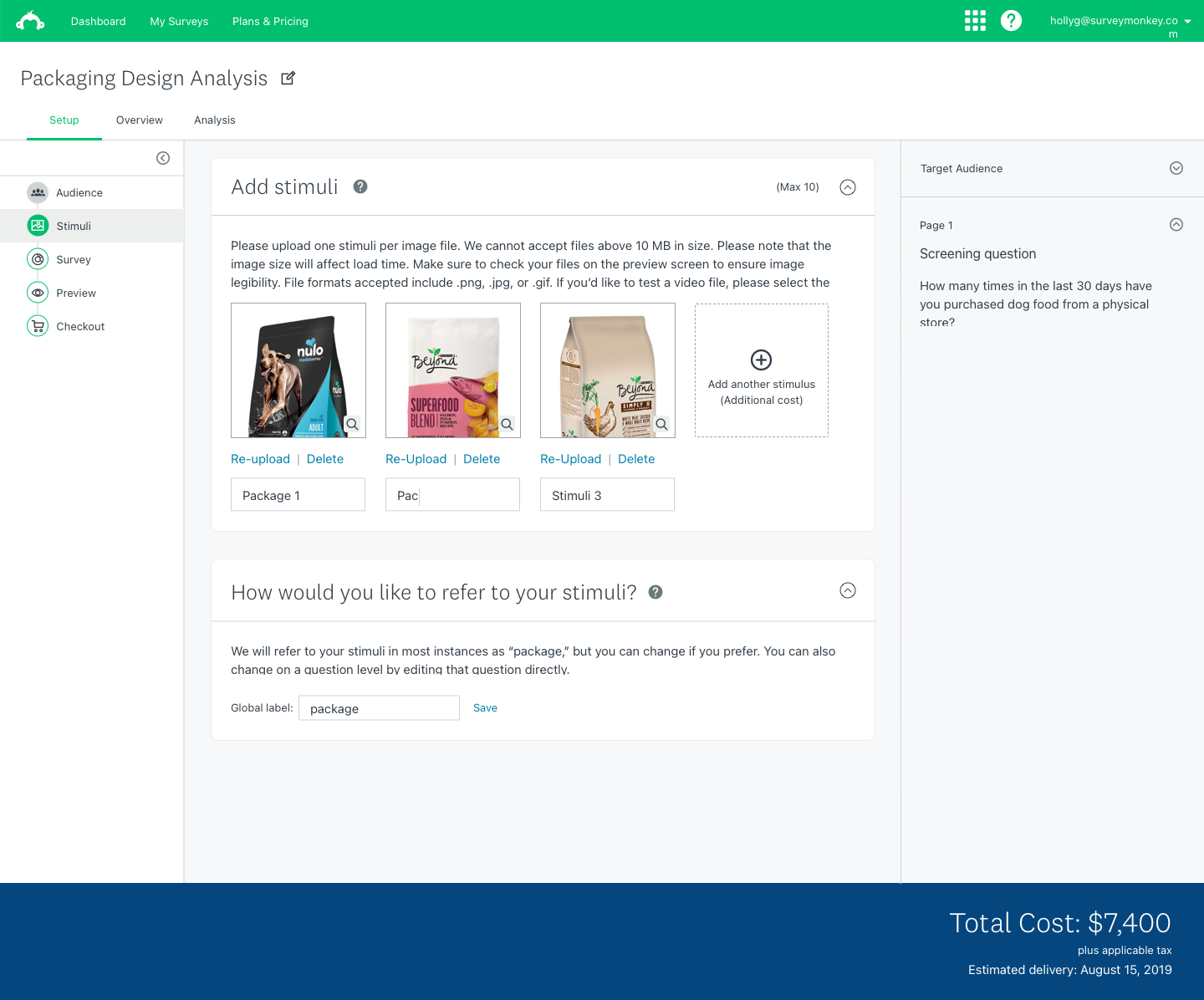Collapse the left sidebar with arrow icon
The image size is (1204, 1000).
pos(163,158)
